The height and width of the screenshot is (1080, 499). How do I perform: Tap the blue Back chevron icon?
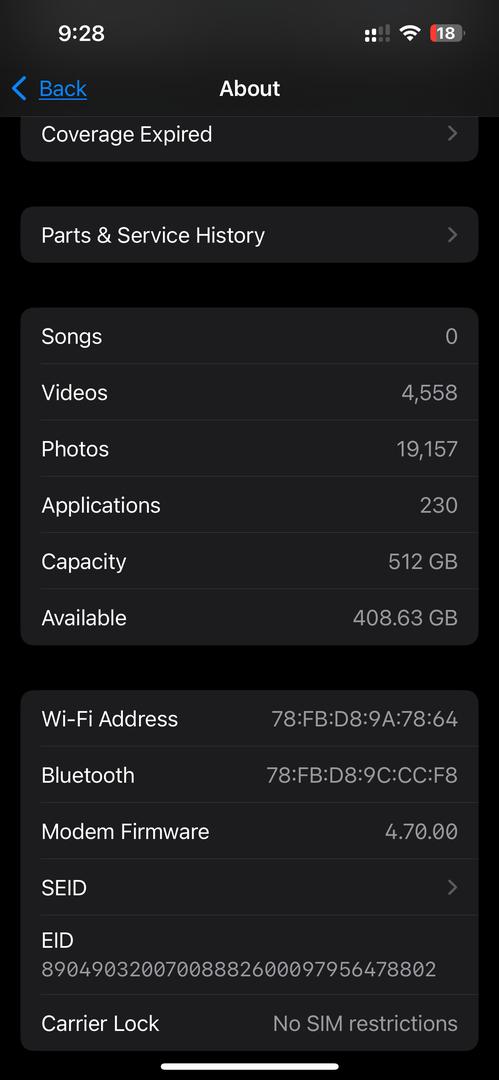(x=19, y=88)
